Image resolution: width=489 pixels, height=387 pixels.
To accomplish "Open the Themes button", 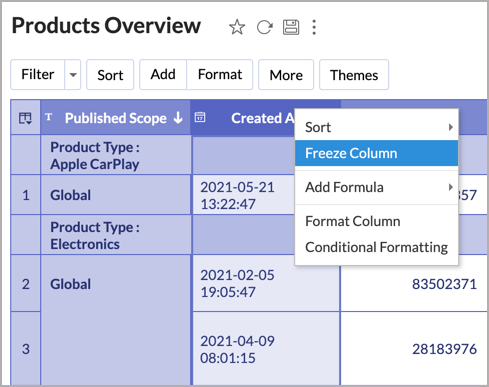I will tap(354, 75).
